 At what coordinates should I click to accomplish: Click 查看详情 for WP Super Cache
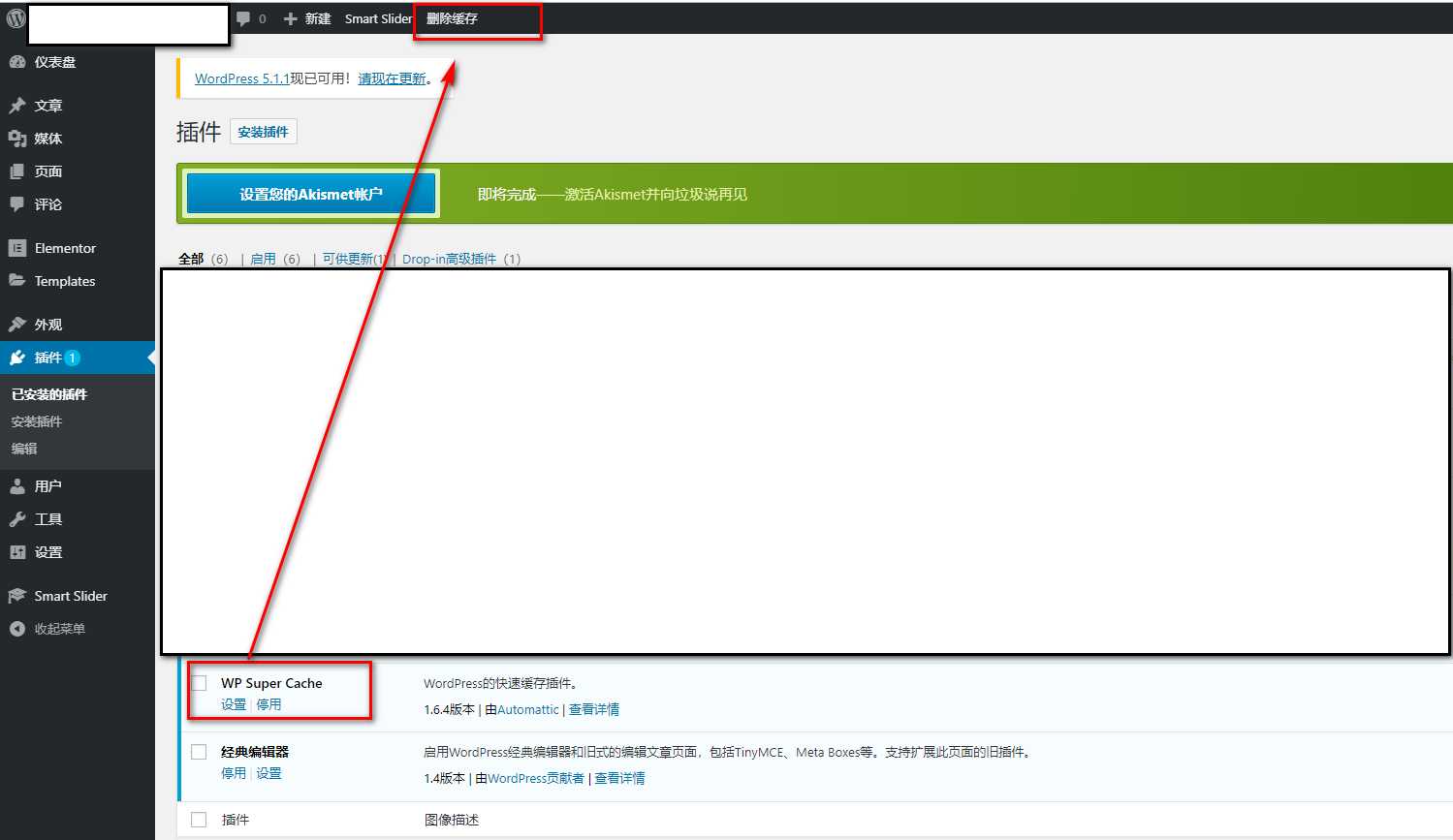tap(594, 709)
